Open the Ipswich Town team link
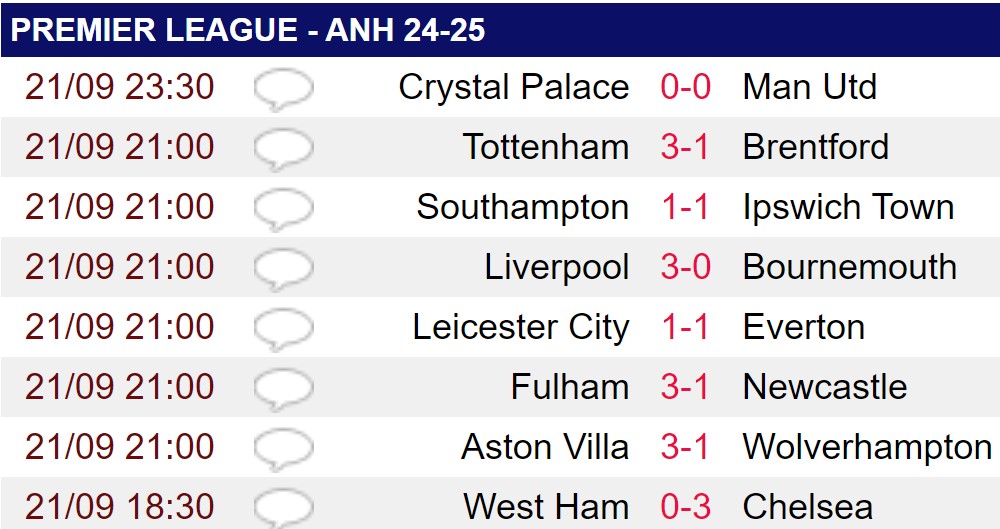Image resolution: width=1000 pixels, height=529 pixels. [x=849, y=208]
